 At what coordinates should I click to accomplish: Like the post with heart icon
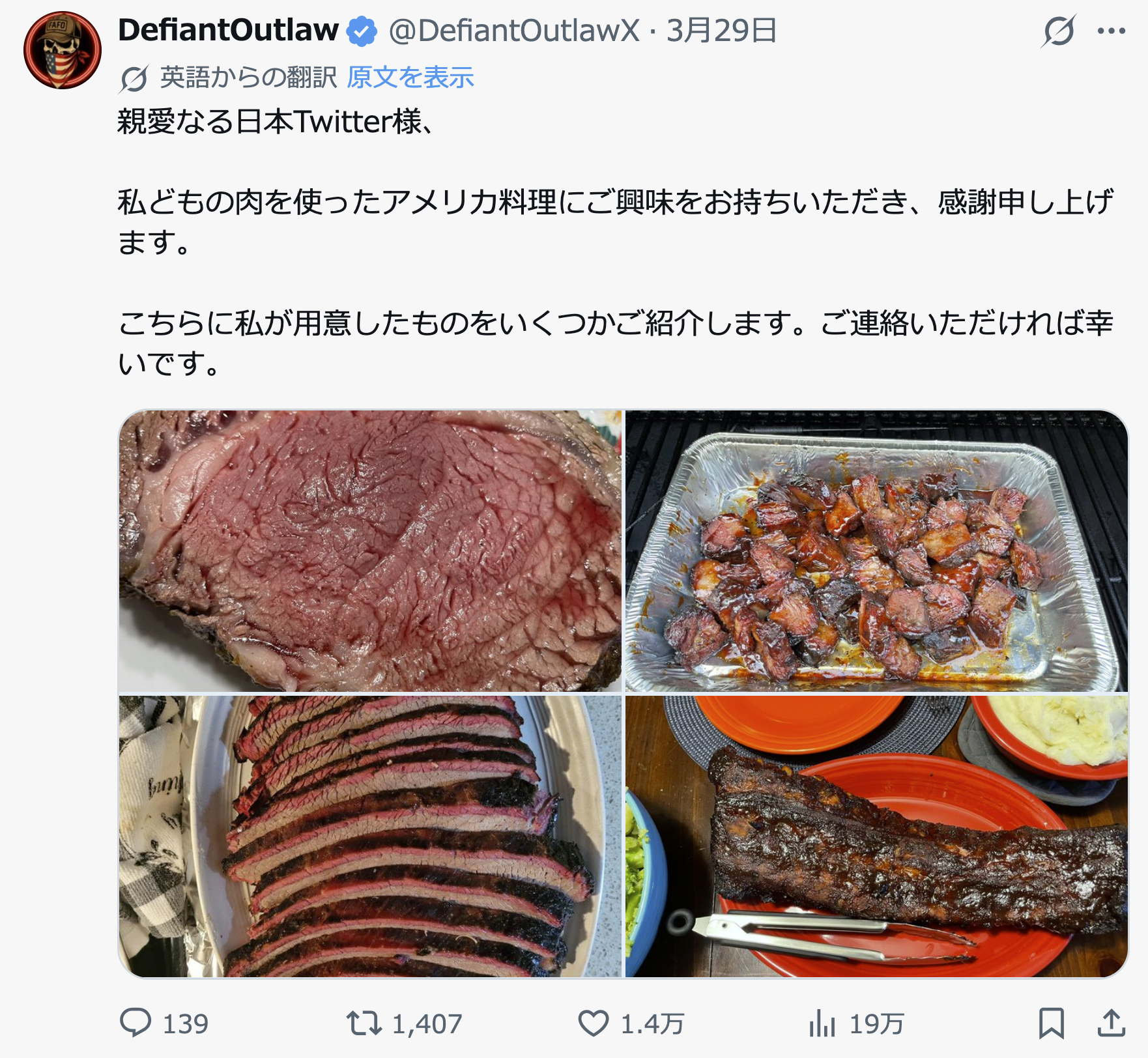594,1022
